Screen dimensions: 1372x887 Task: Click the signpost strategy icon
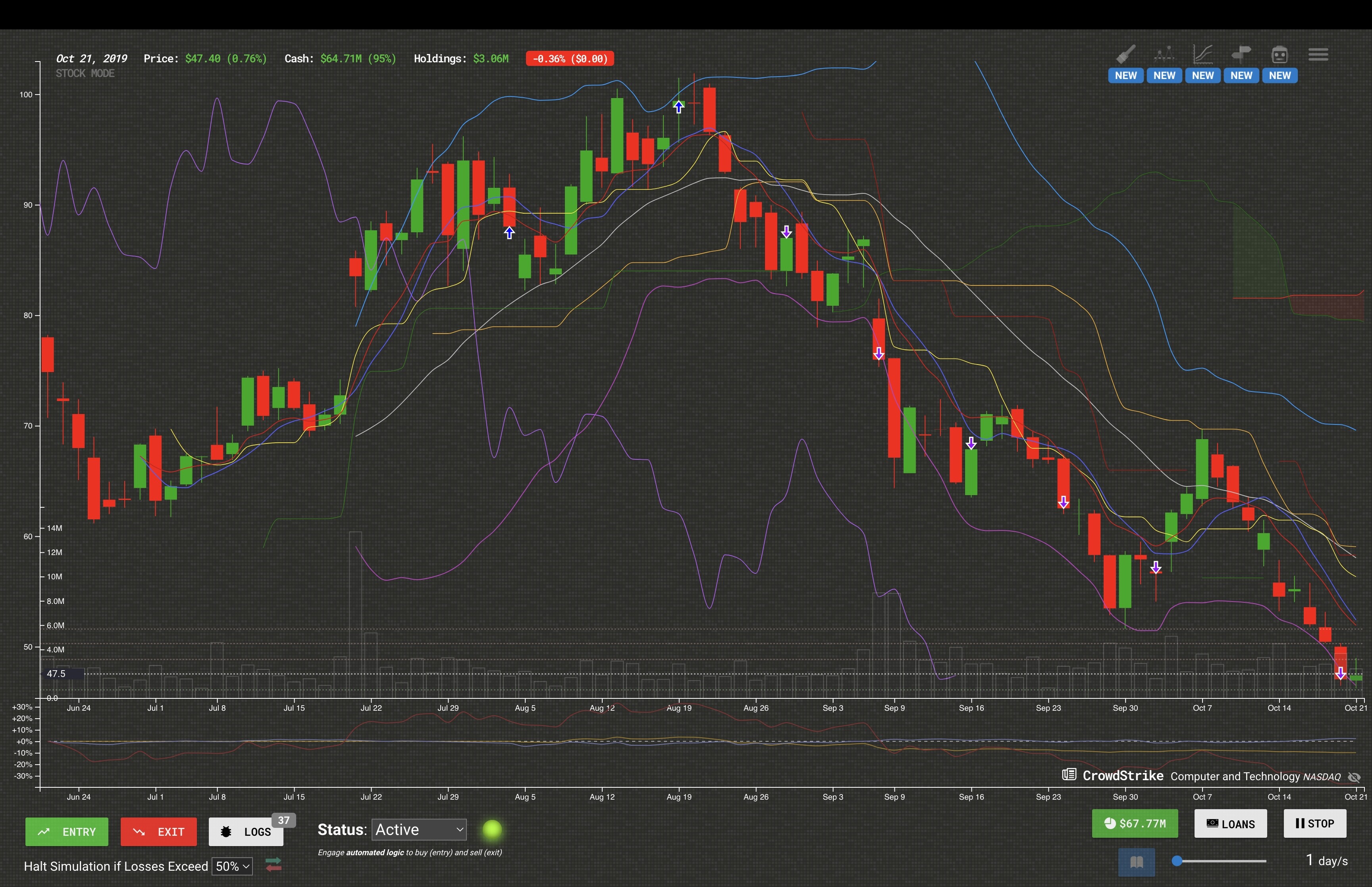point(1241,54)
